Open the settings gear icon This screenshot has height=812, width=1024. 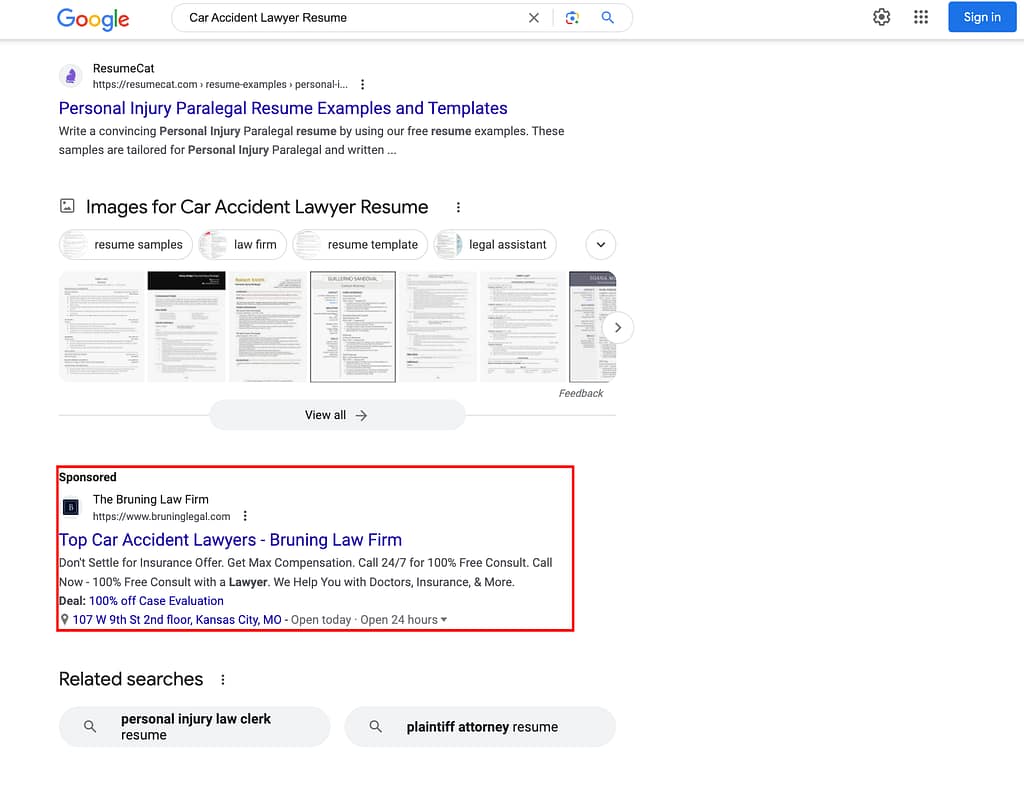pyautogui.click(x=881, y=17)
